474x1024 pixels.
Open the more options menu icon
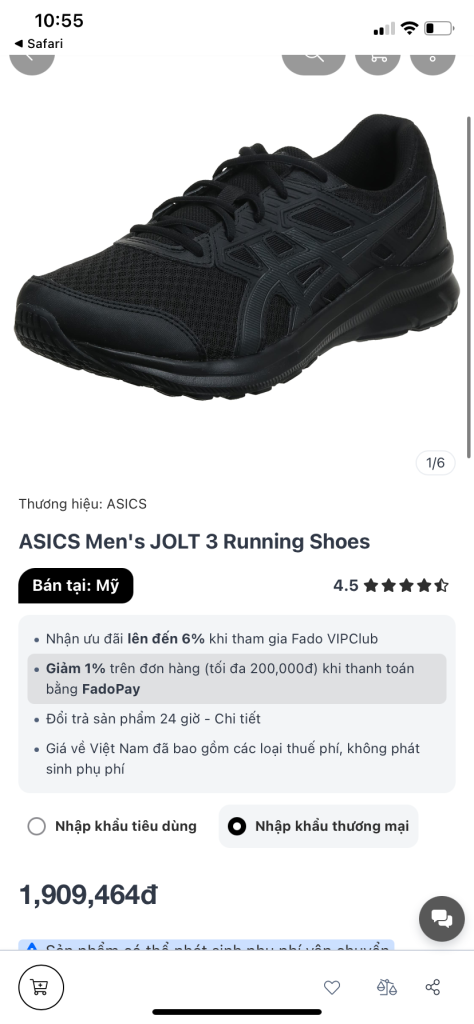(432, 61)
